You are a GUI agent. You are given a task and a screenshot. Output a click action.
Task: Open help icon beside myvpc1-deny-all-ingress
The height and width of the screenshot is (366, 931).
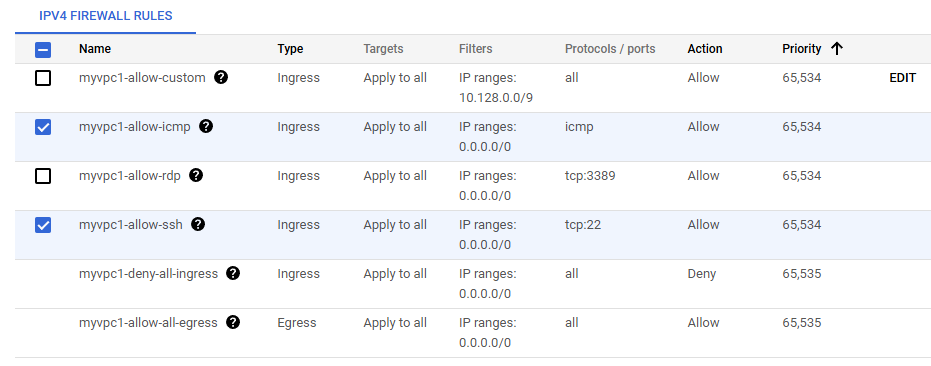click(233, 273)
